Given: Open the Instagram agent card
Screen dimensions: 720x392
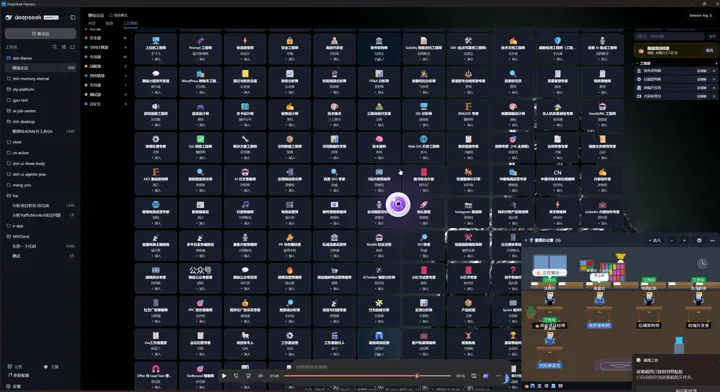Looking at the screenshot, I should click(468, 213).
